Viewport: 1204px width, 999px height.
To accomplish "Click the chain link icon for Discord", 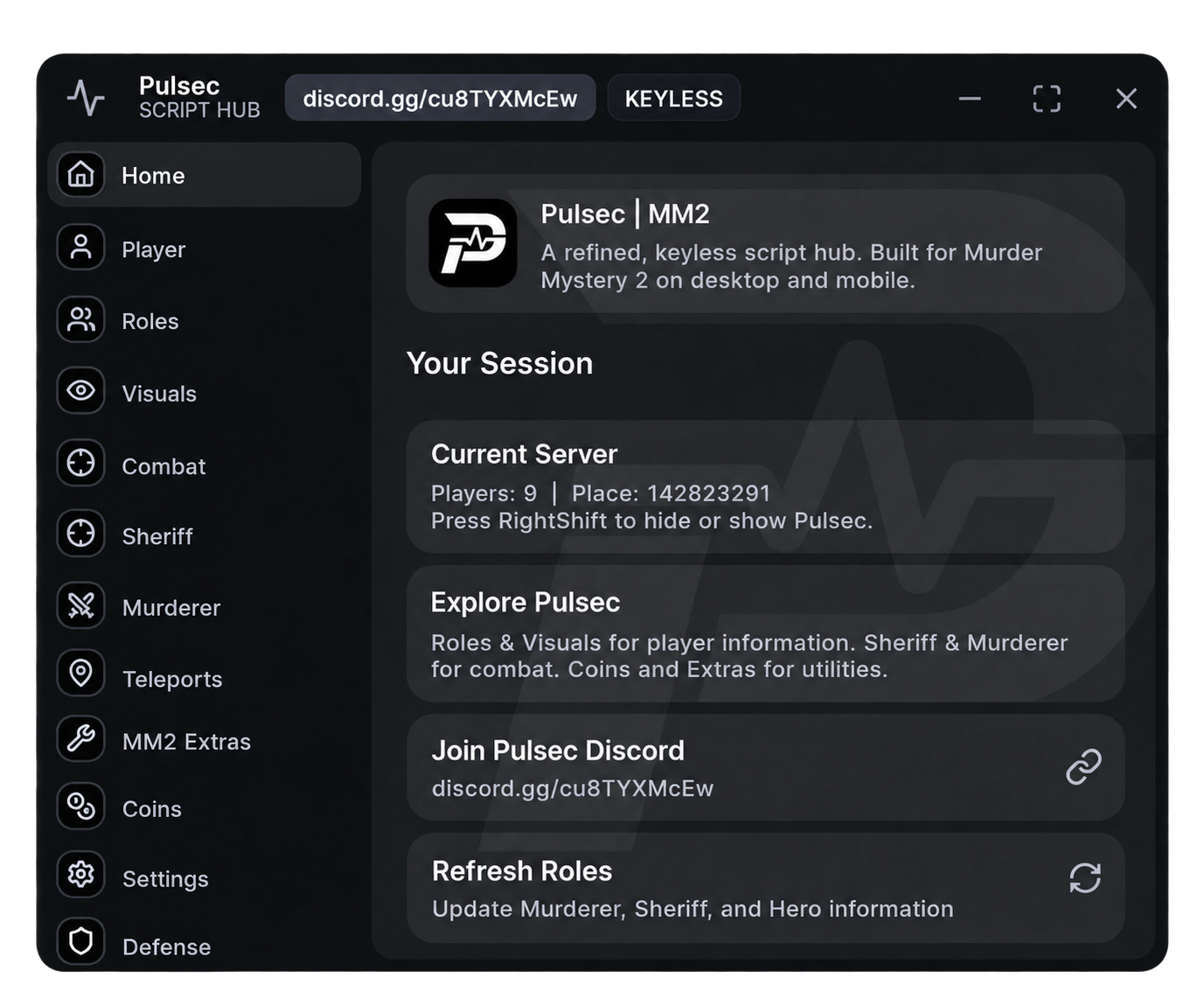I will pos(1084,767).
